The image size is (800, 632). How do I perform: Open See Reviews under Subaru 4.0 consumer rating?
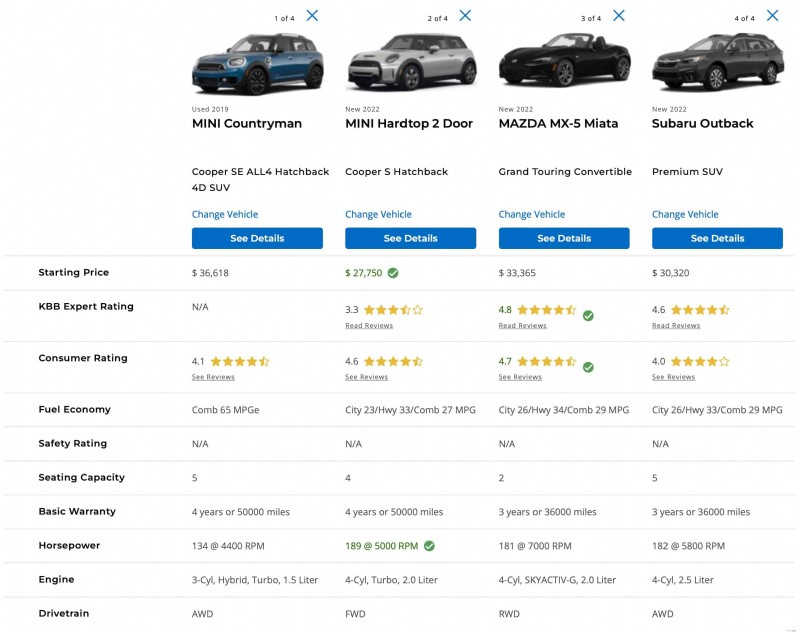tap(673, 377)
